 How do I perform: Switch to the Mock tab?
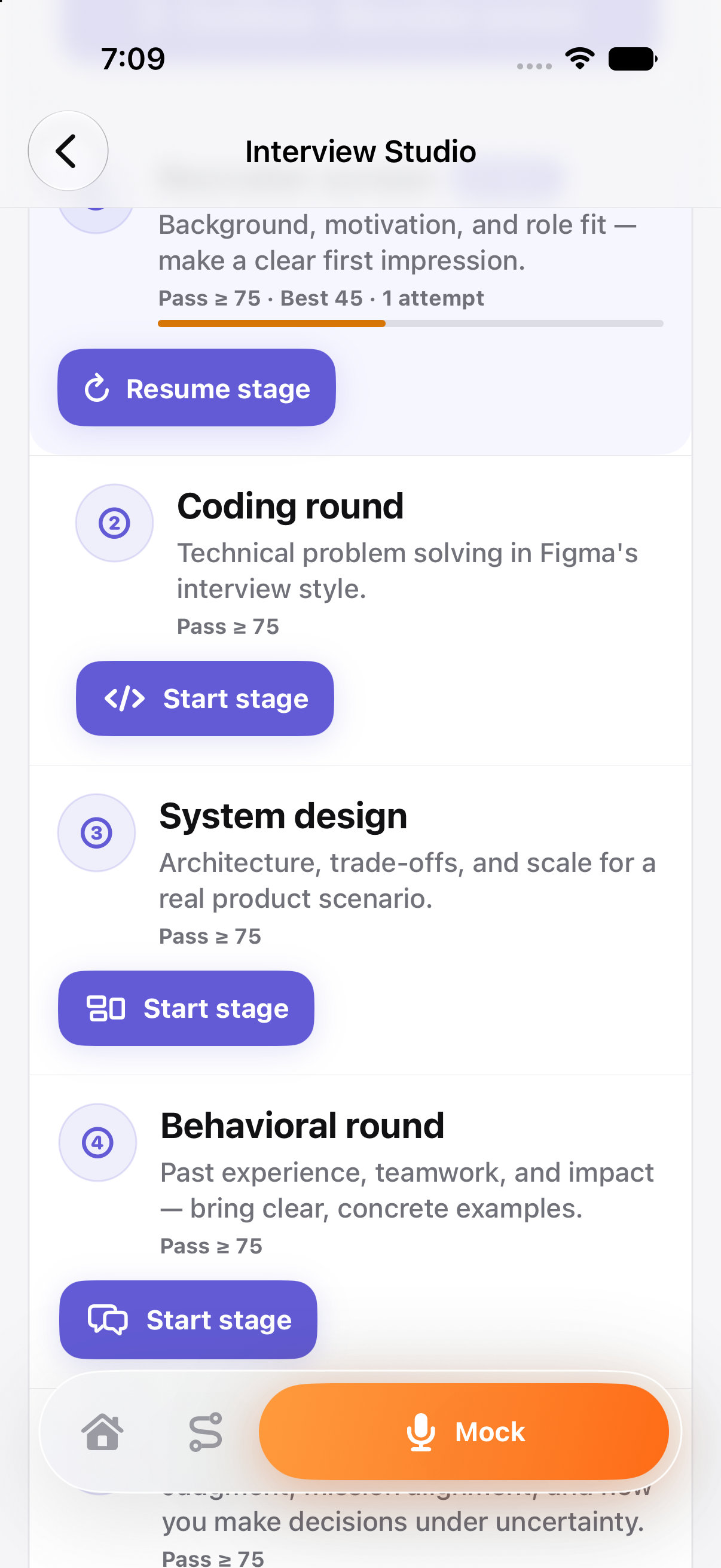[x=464, y=1432]
